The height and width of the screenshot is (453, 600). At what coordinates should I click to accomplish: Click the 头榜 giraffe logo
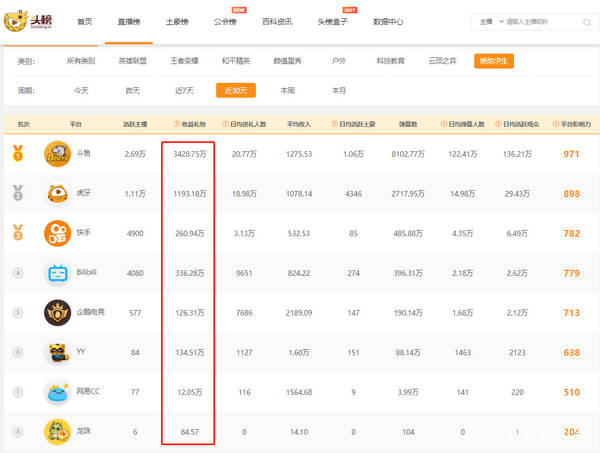(x=28, y=21)
